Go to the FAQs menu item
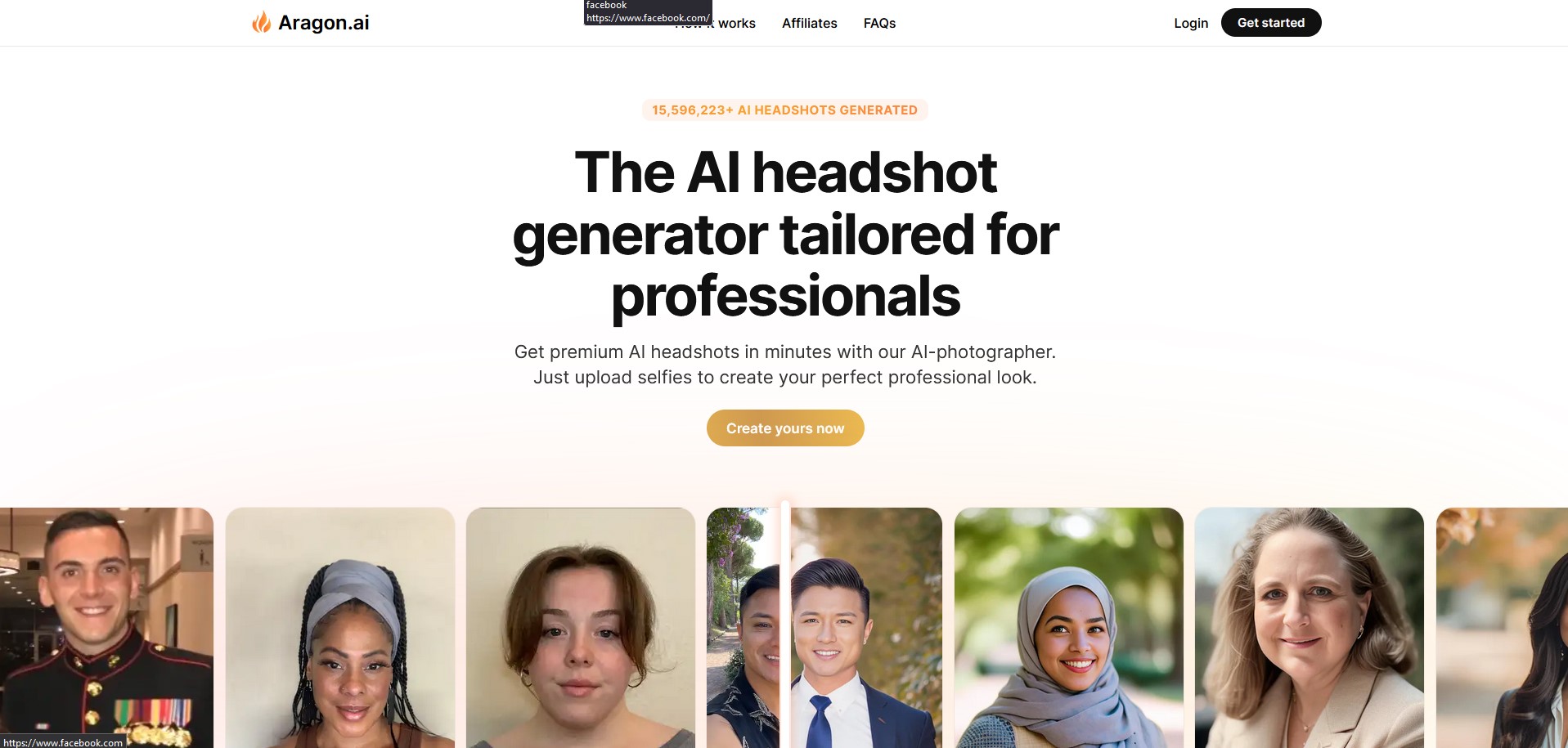 [x=879, y=23]
